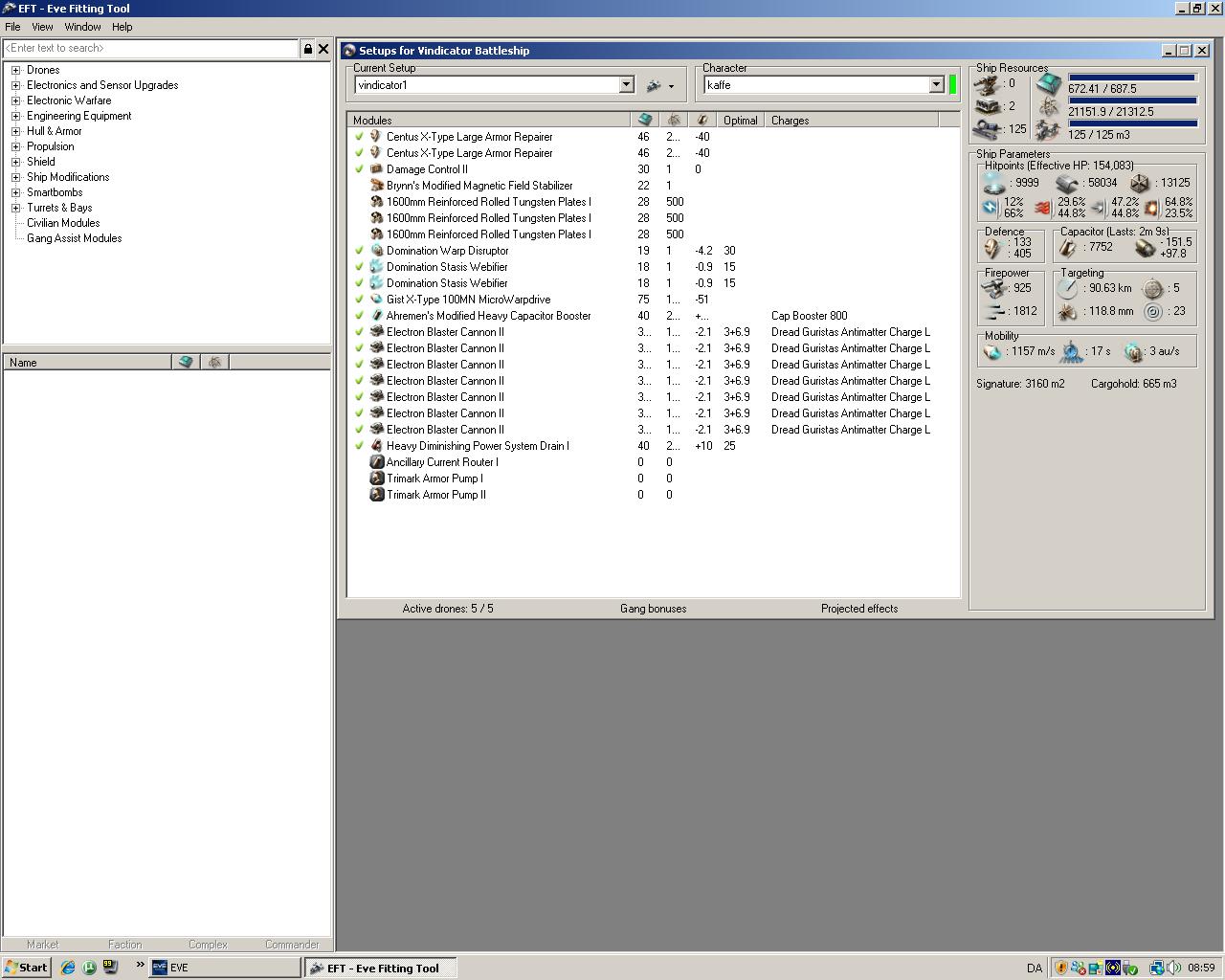
Task: Click the scan resolution icon beside 118.8 mm
Action: 1067,311
